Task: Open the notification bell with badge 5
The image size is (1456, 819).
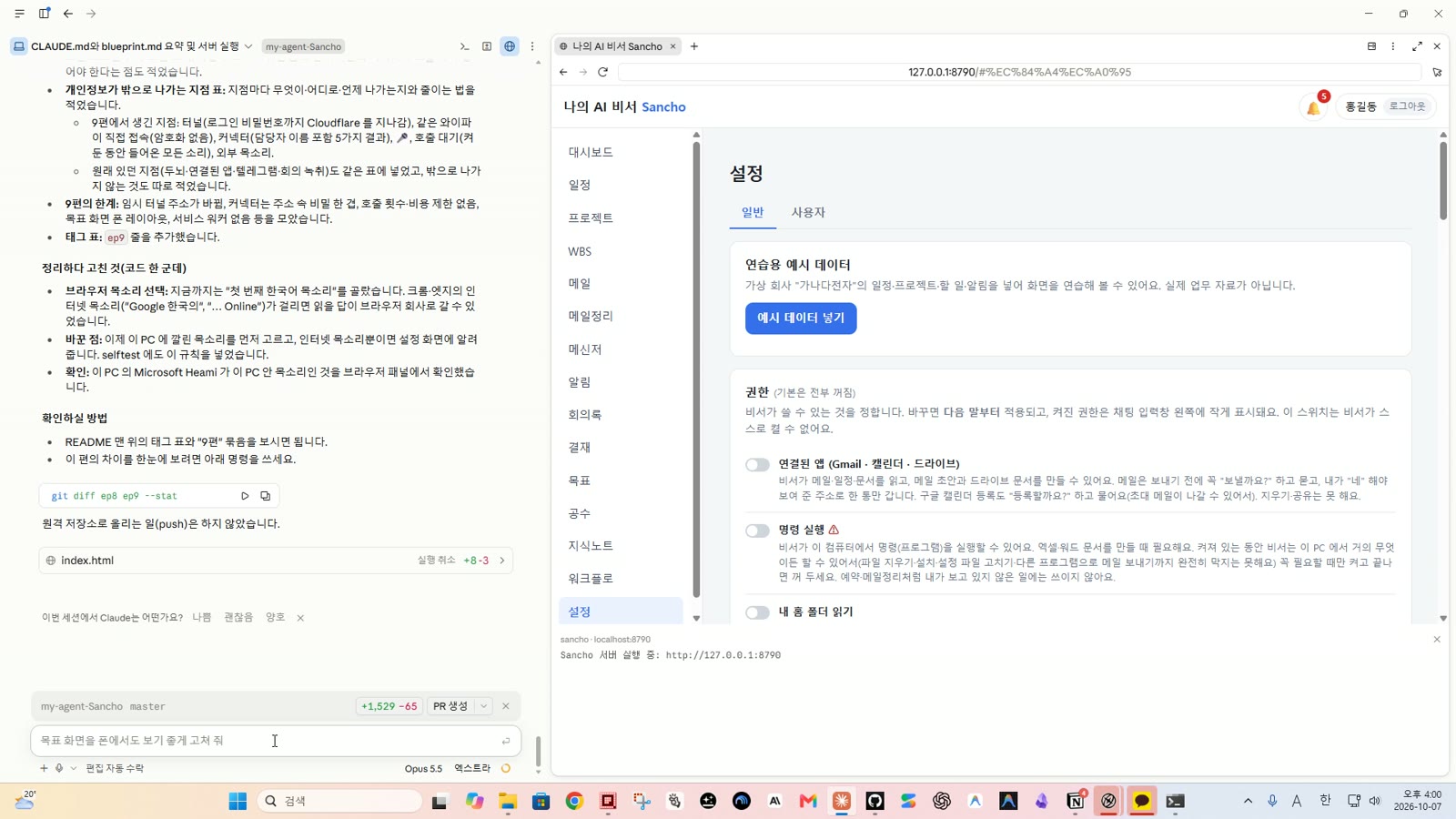Action: tap(1315, 106)
